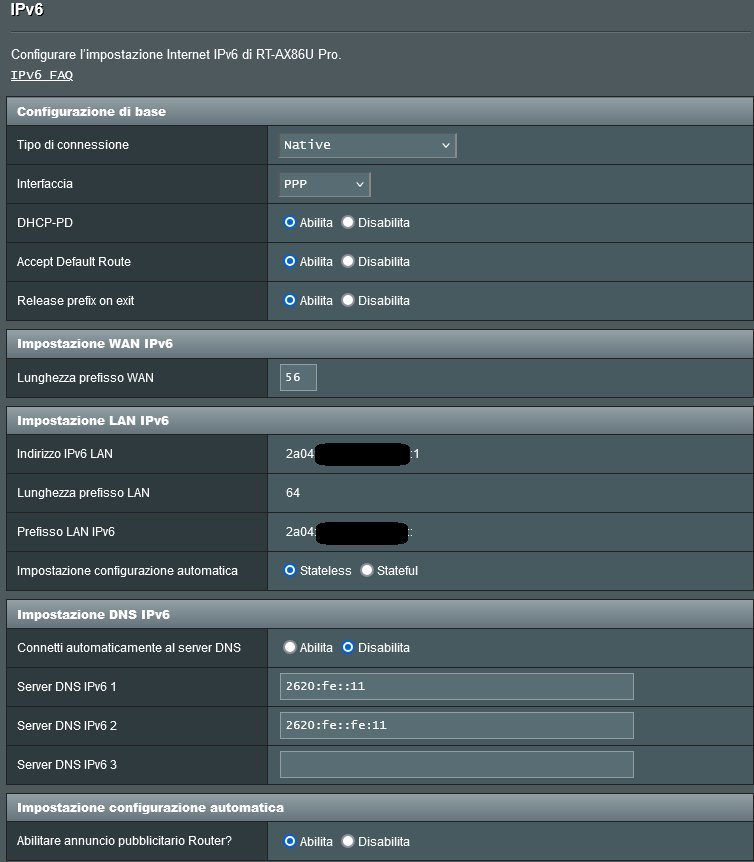Disable Accept Default Route

pyautogui.click(x=348, y=262)
